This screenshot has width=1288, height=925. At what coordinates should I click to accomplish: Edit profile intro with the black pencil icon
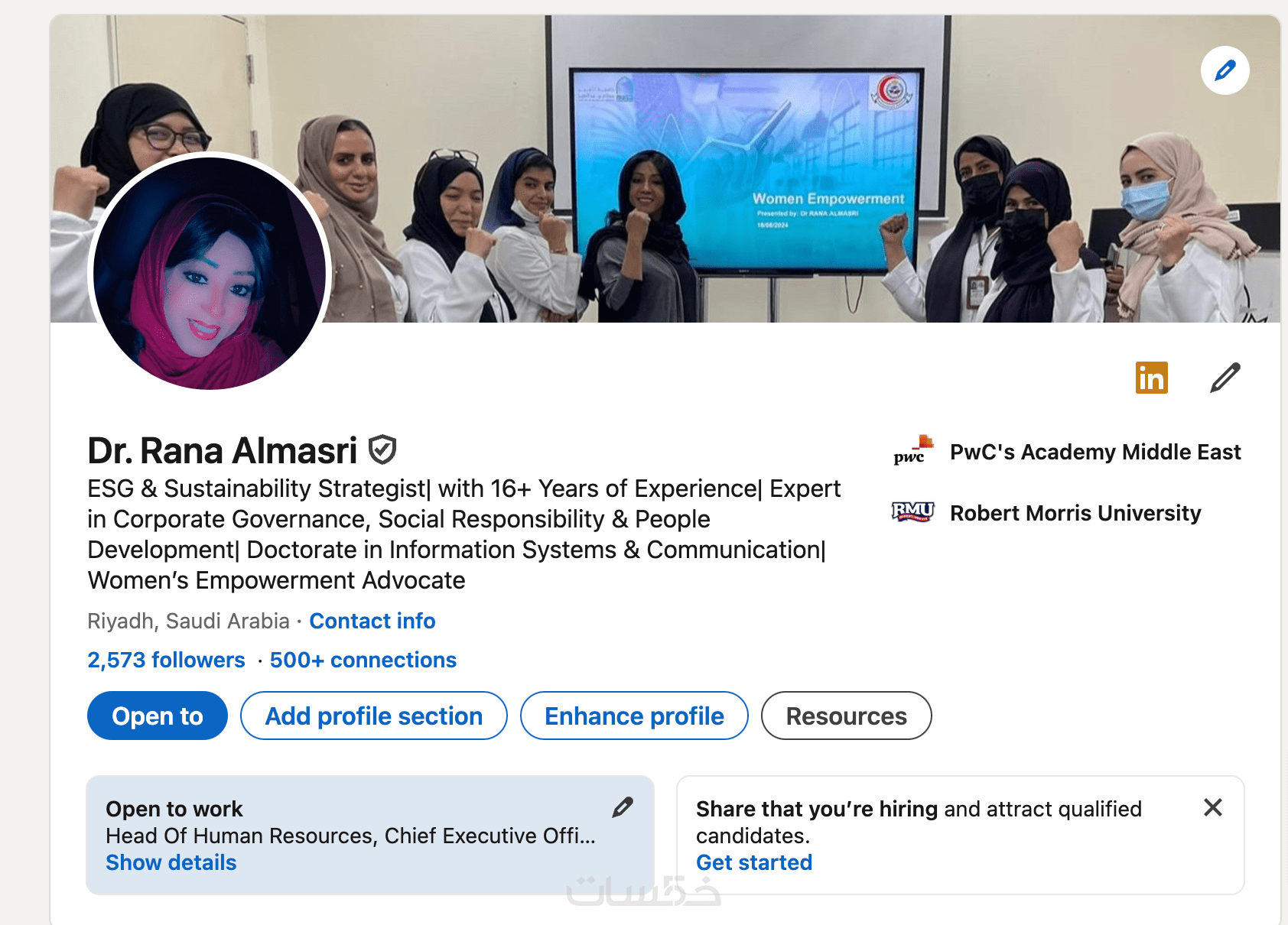tap(1225, 378)
